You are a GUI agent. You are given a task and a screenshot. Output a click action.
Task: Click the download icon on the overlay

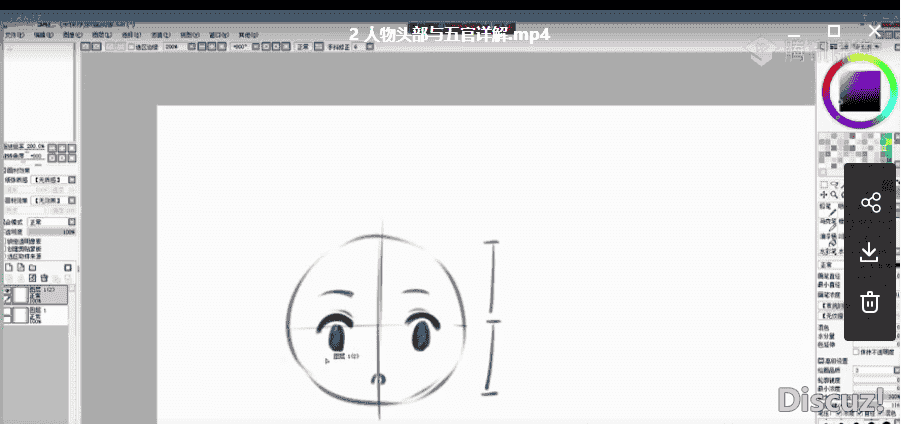coord(869,252)
